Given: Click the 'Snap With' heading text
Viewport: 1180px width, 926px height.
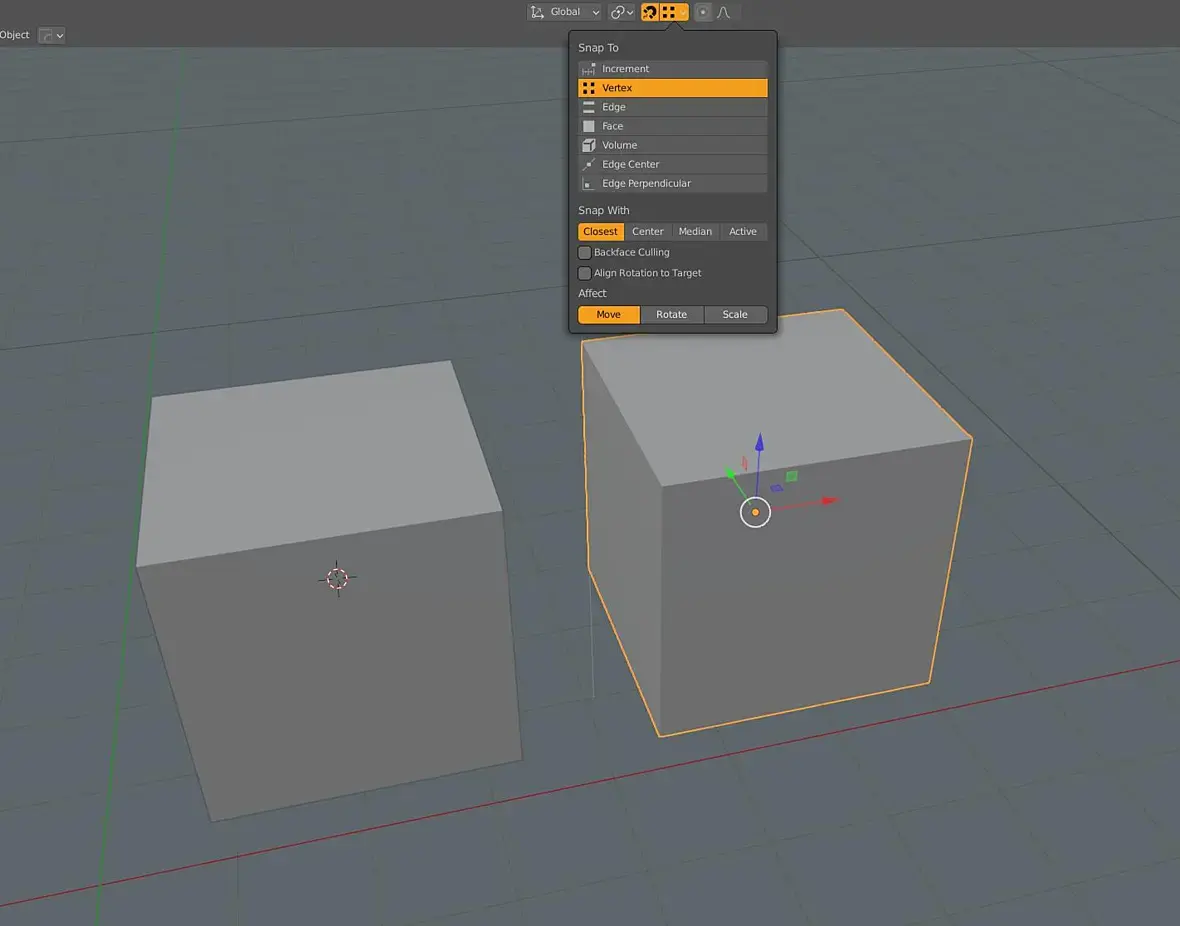Looking at the screenshot, I should 604,210.
